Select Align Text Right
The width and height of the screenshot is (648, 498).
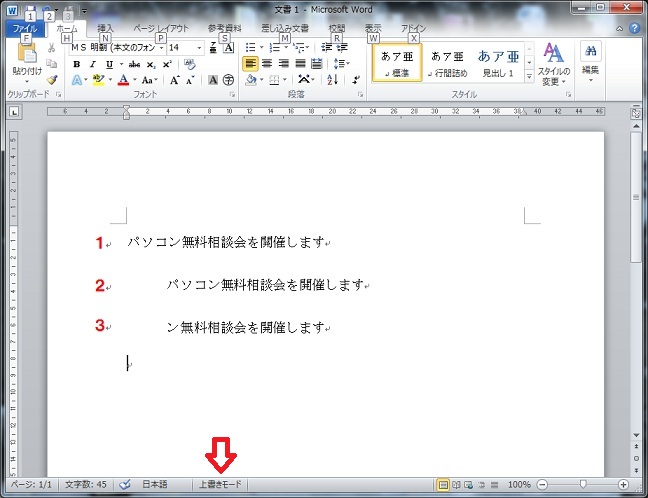coord(284,64)
